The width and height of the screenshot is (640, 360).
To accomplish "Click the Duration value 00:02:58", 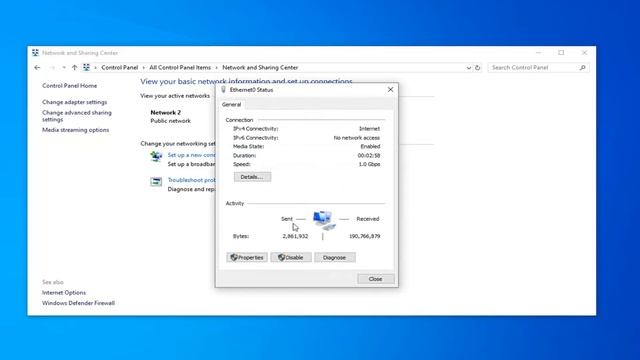I will click(369, 156).
